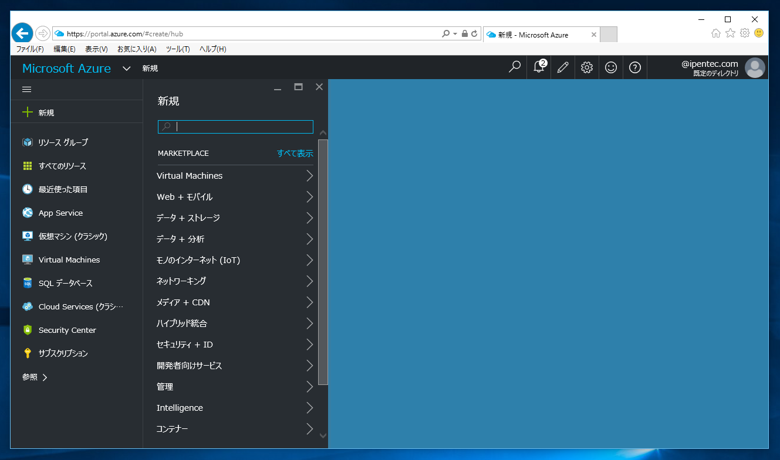This screenshot has height=460, width=780.
Task: Open the 表示(V) menu
Action: (96, 49)
